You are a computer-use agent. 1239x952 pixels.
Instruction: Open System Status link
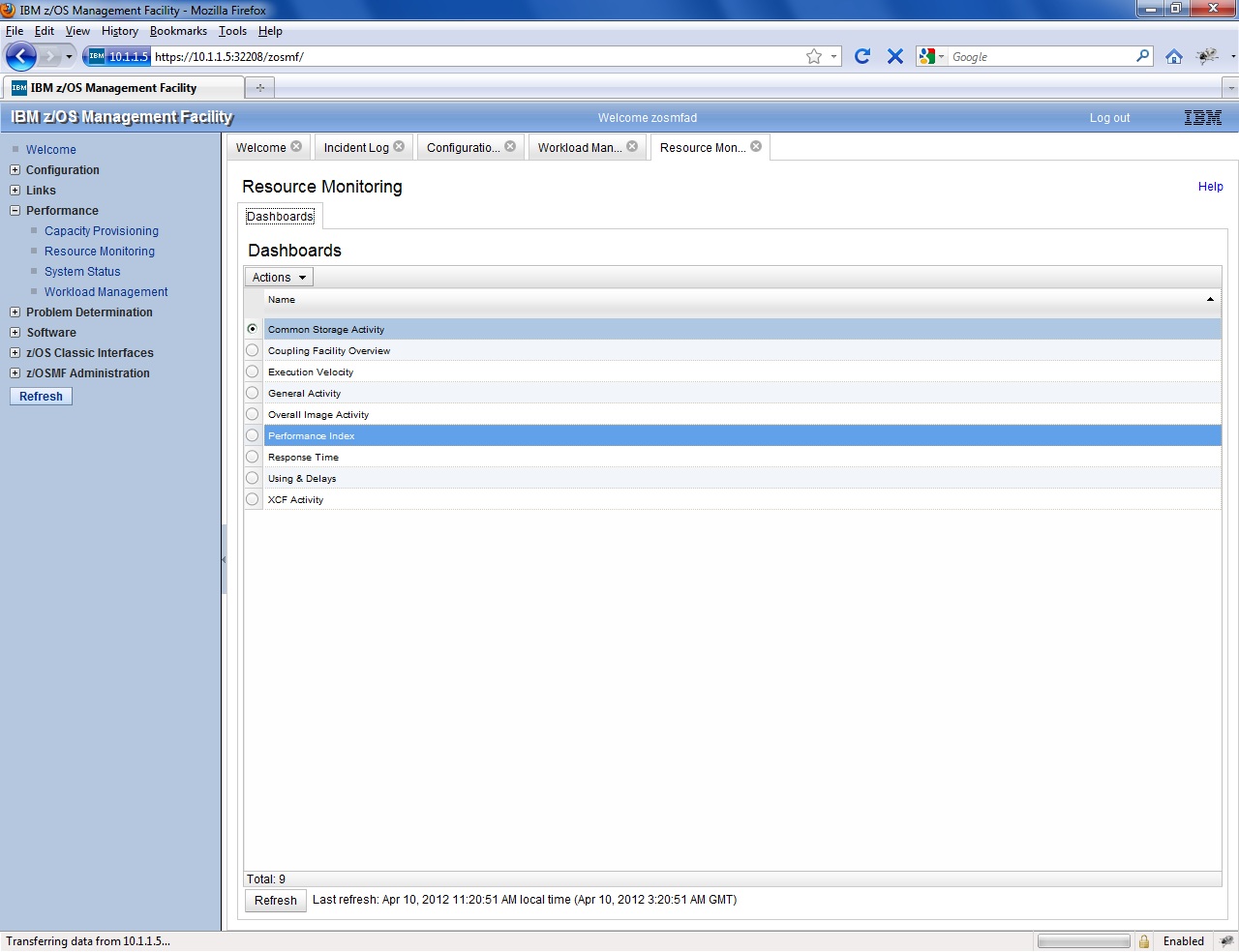82,272
